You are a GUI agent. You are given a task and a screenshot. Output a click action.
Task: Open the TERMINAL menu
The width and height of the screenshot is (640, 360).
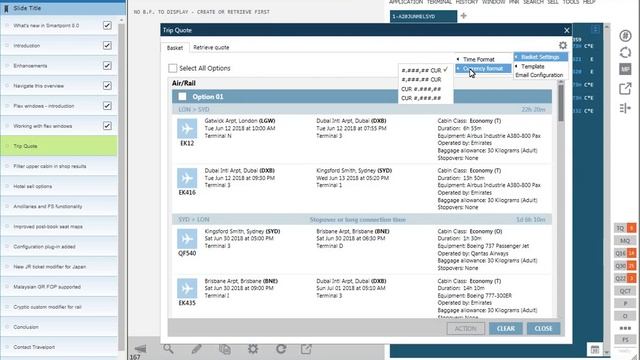(439, 2)
